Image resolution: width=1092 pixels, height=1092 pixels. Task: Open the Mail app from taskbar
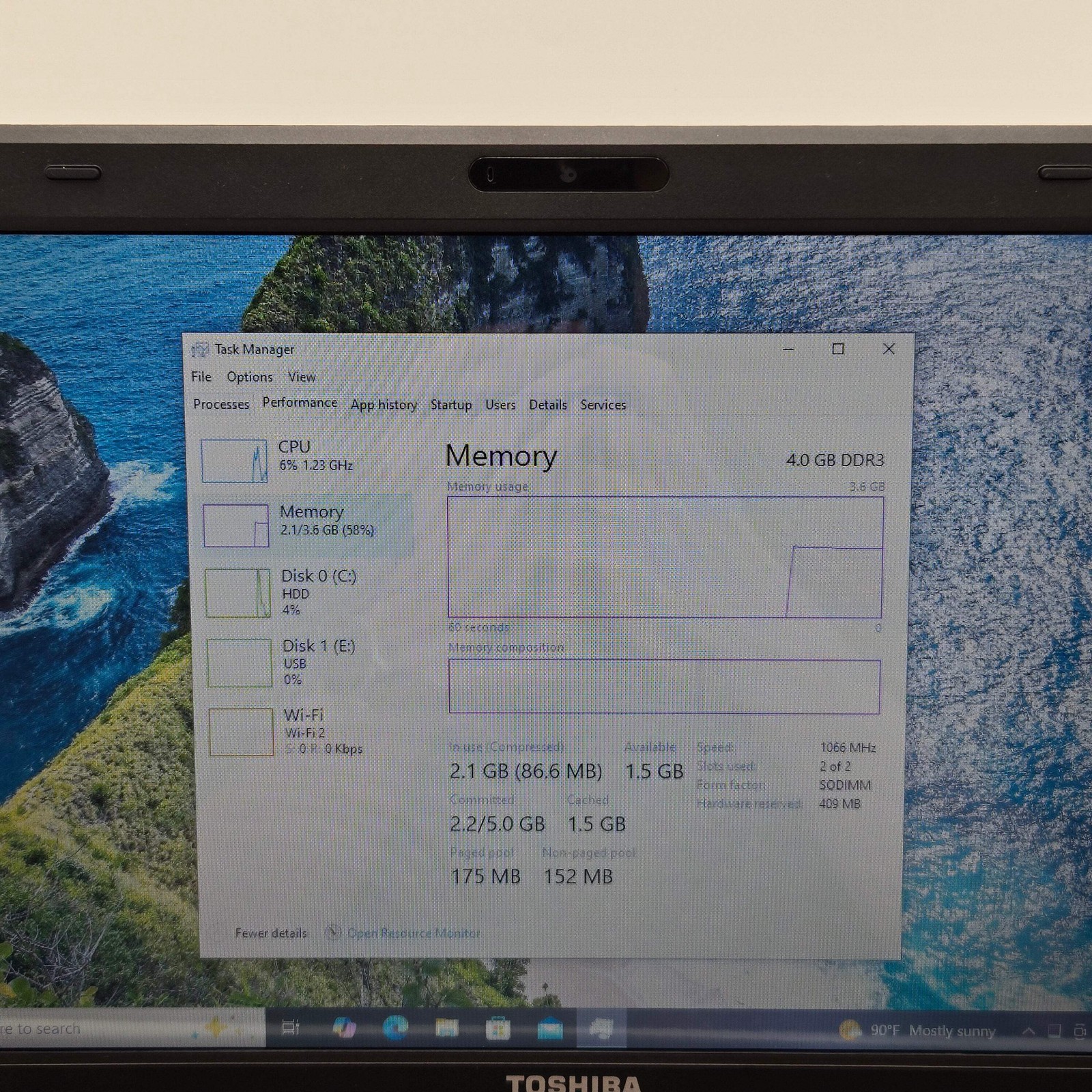(549, 1028)
